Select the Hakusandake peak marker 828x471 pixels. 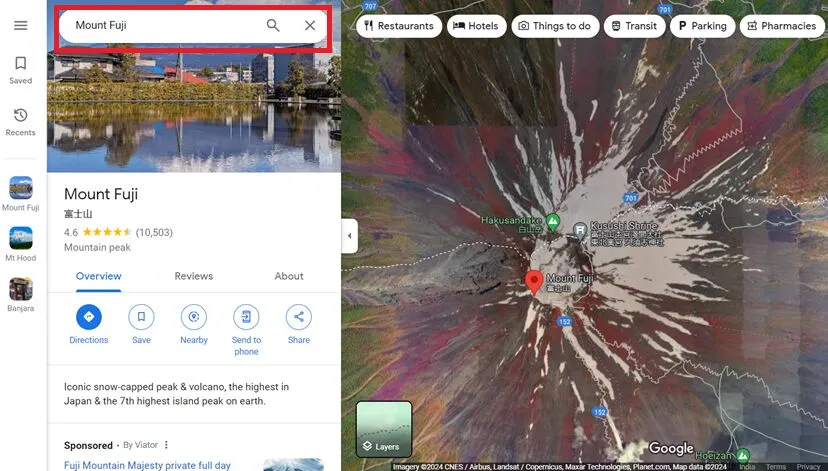tap(552, 222)
